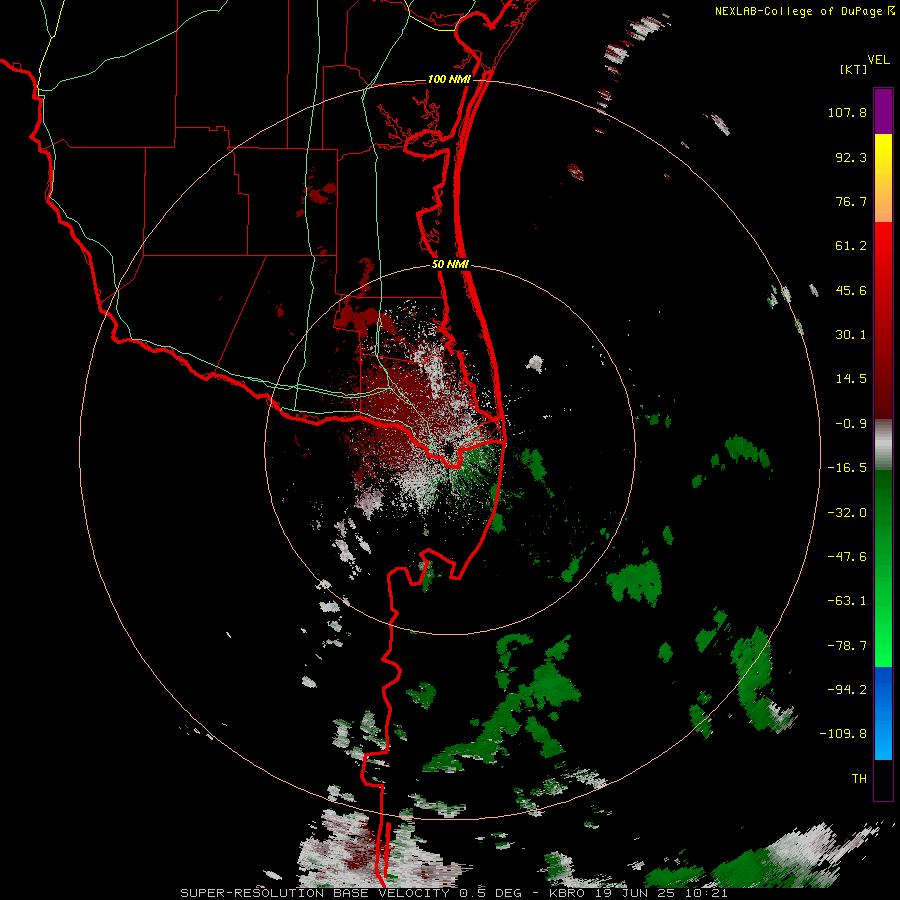Click the VEL legend title
The width and height of the screenshot is (900, 900).
pos(878,60)
